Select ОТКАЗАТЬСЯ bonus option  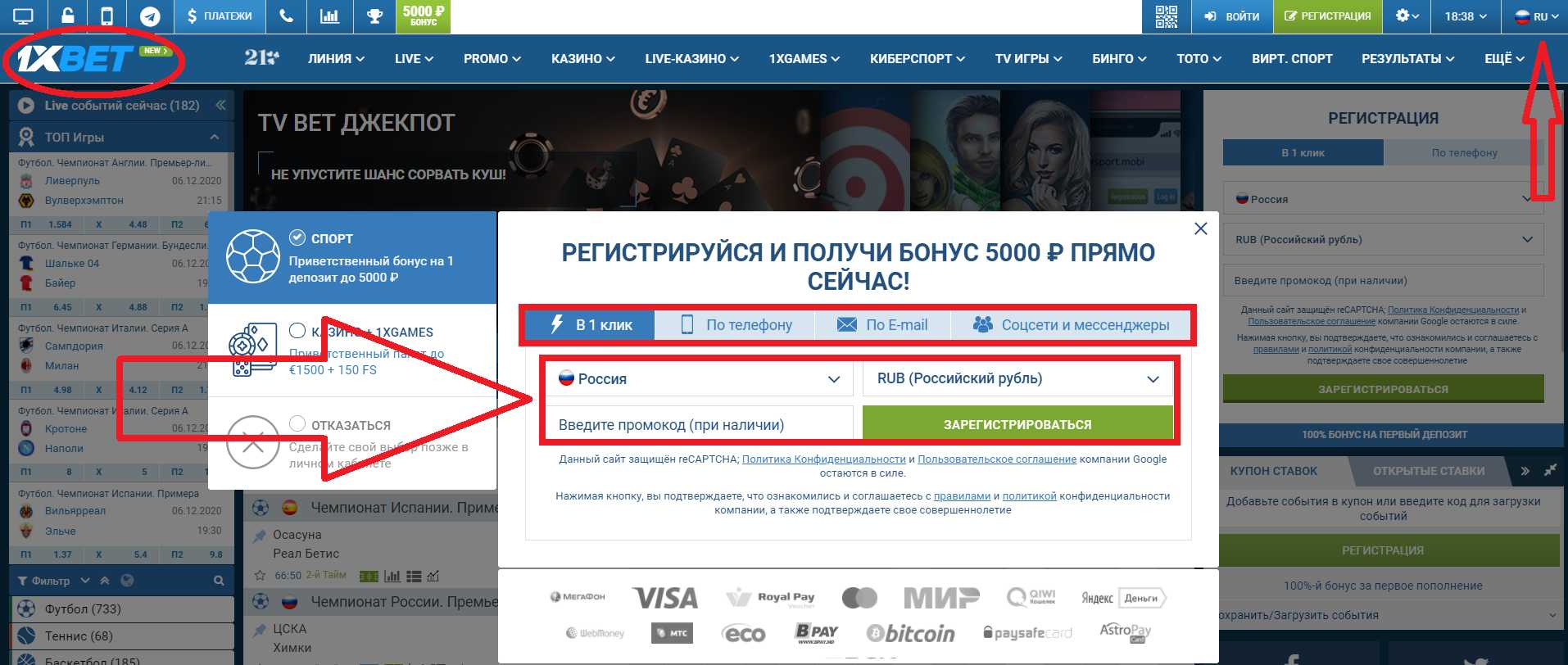pyautogui.click(x=352, y=443)
